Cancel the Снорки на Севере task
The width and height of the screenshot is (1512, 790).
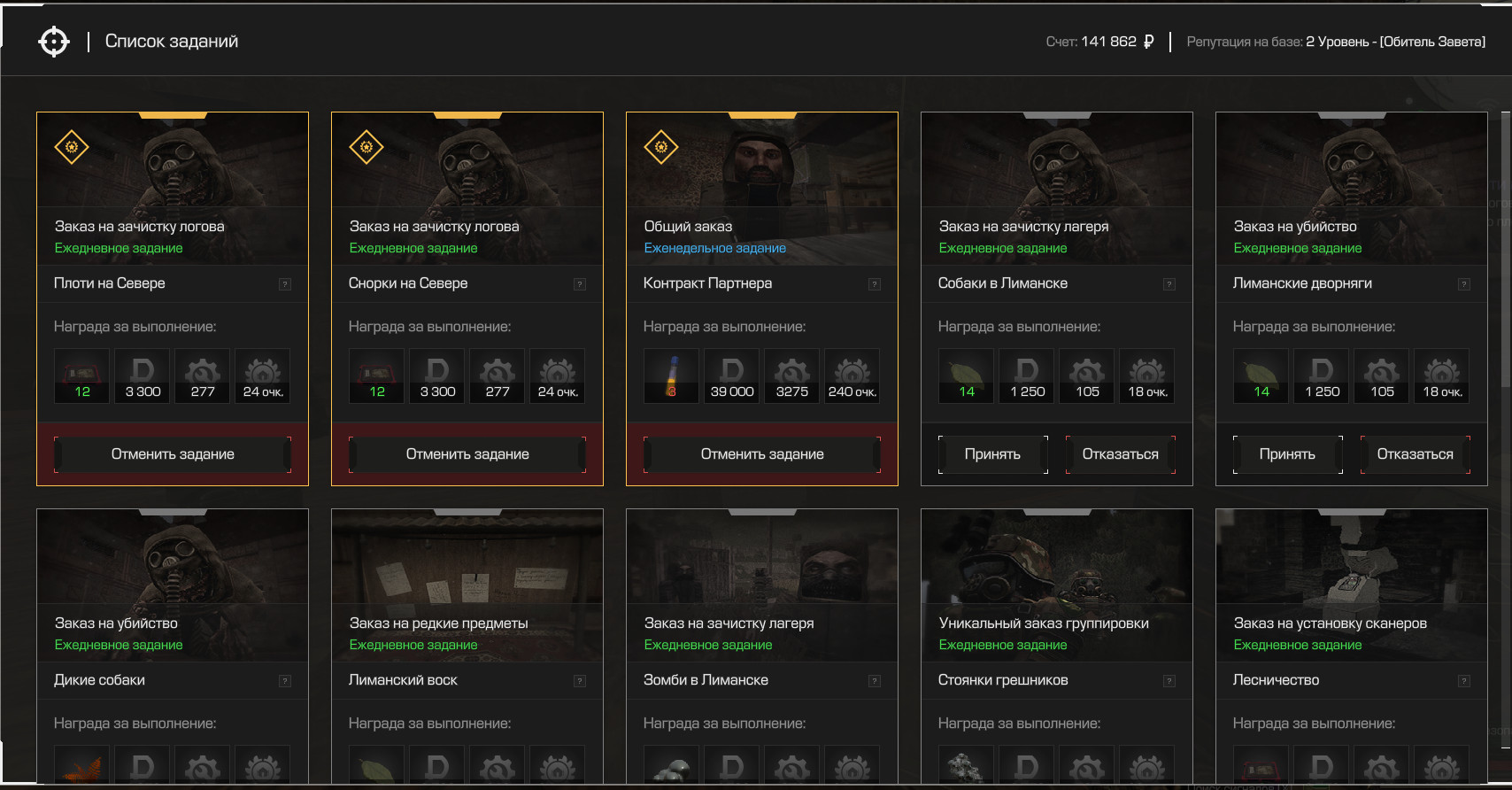(x=467, y=454)
